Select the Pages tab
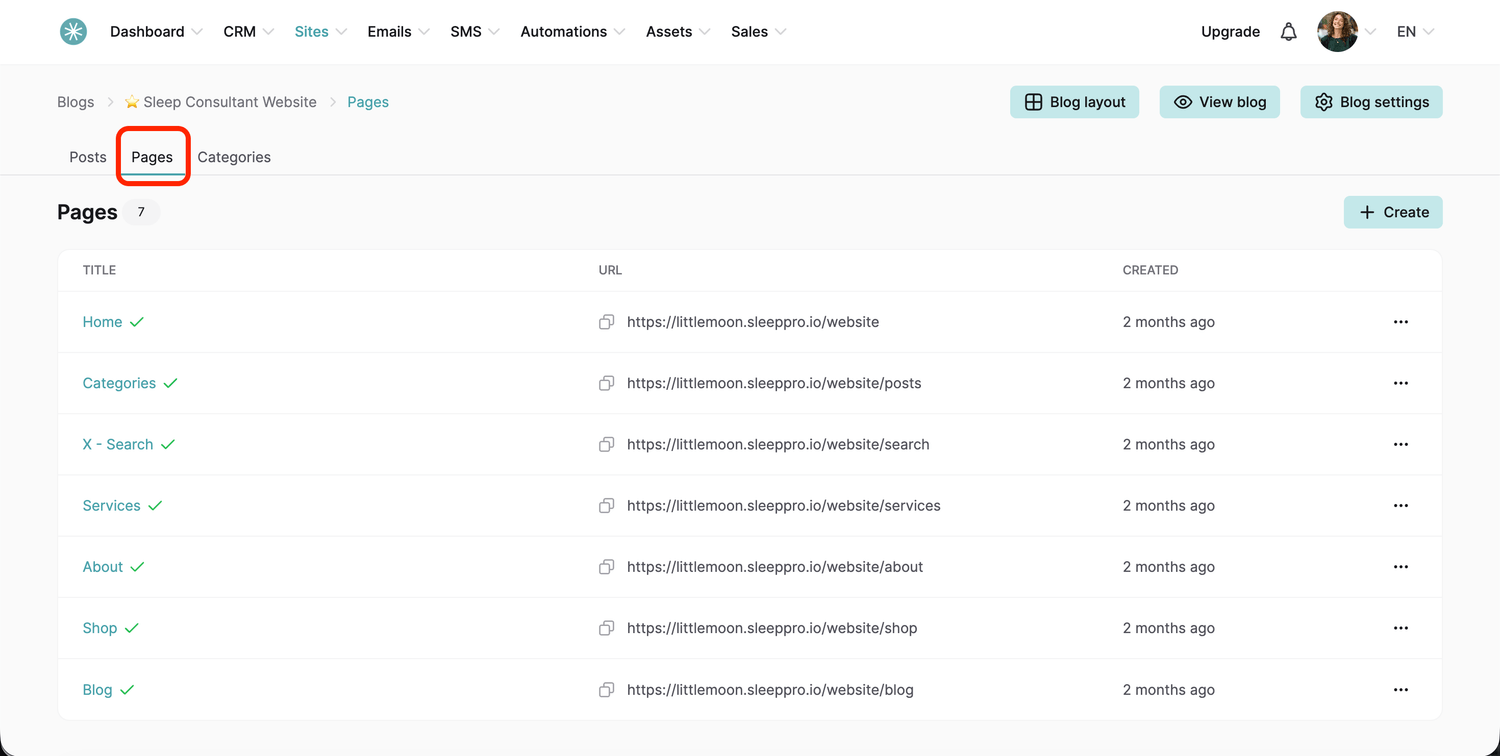This screenshot has width=1500, height=756. 152,157
